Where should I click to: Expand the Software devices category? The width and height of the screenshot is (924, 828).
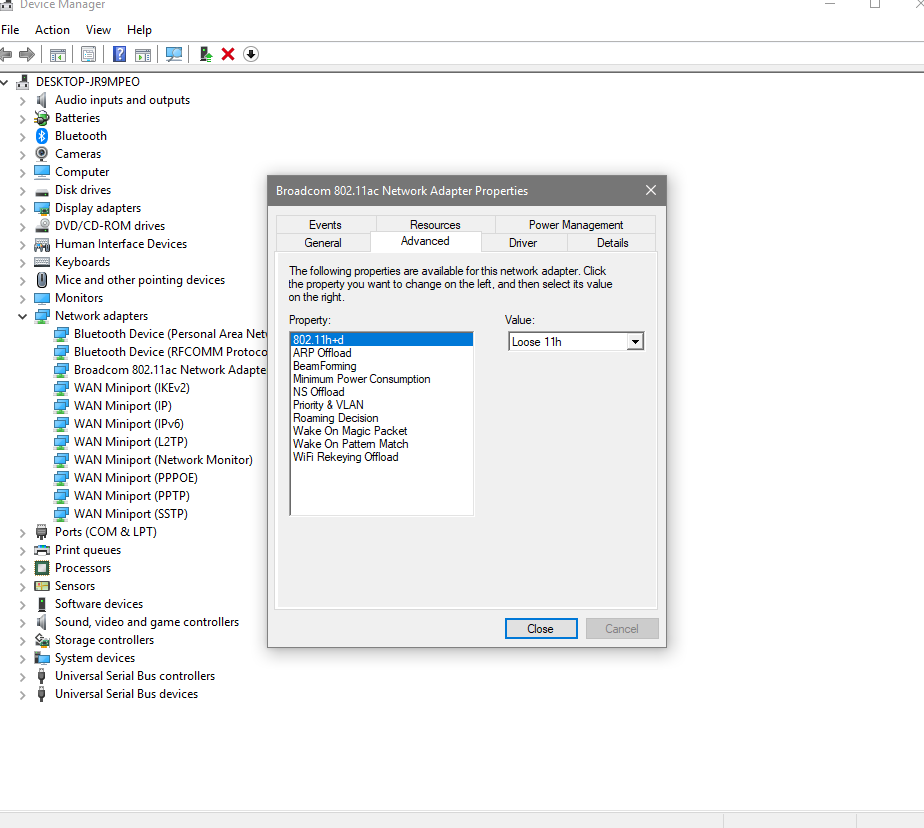coord(22,605)
